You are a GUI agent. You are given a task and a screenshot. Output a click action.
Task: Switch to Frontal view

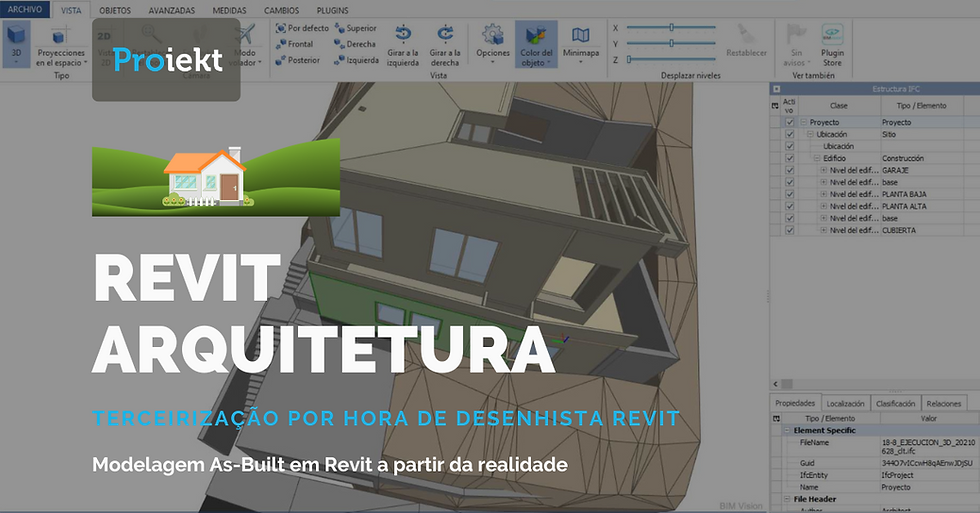294,44
